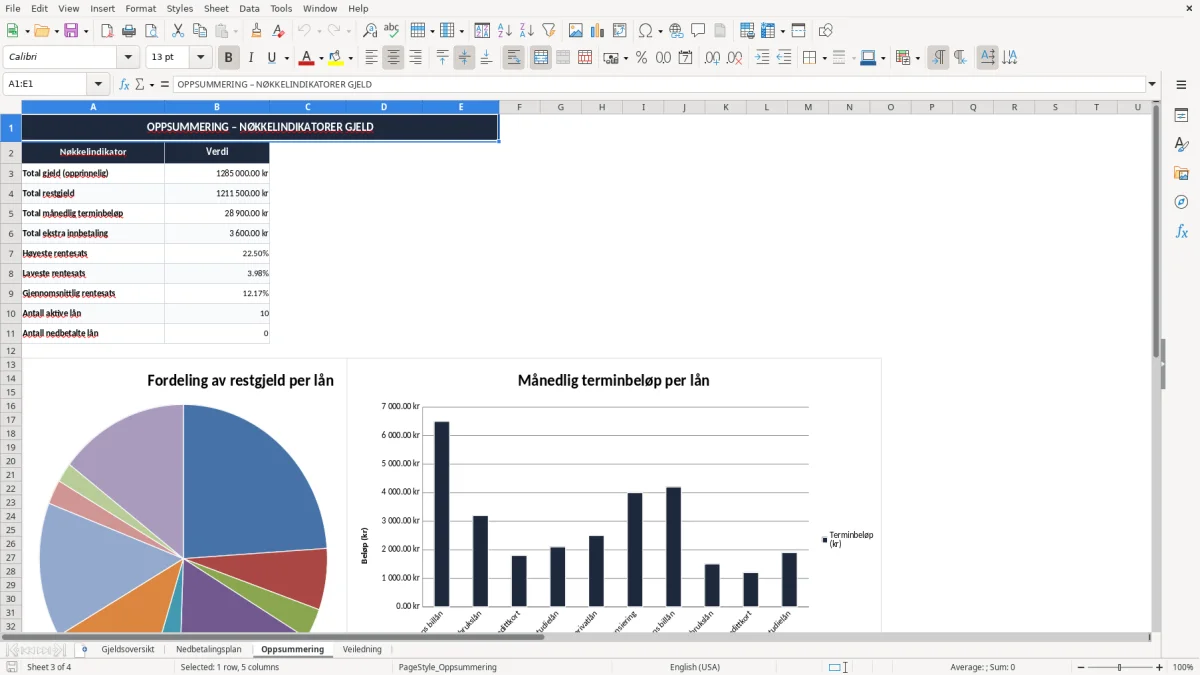Click Sort Ascending icon

pyautogui.click(x=505, y=31)
